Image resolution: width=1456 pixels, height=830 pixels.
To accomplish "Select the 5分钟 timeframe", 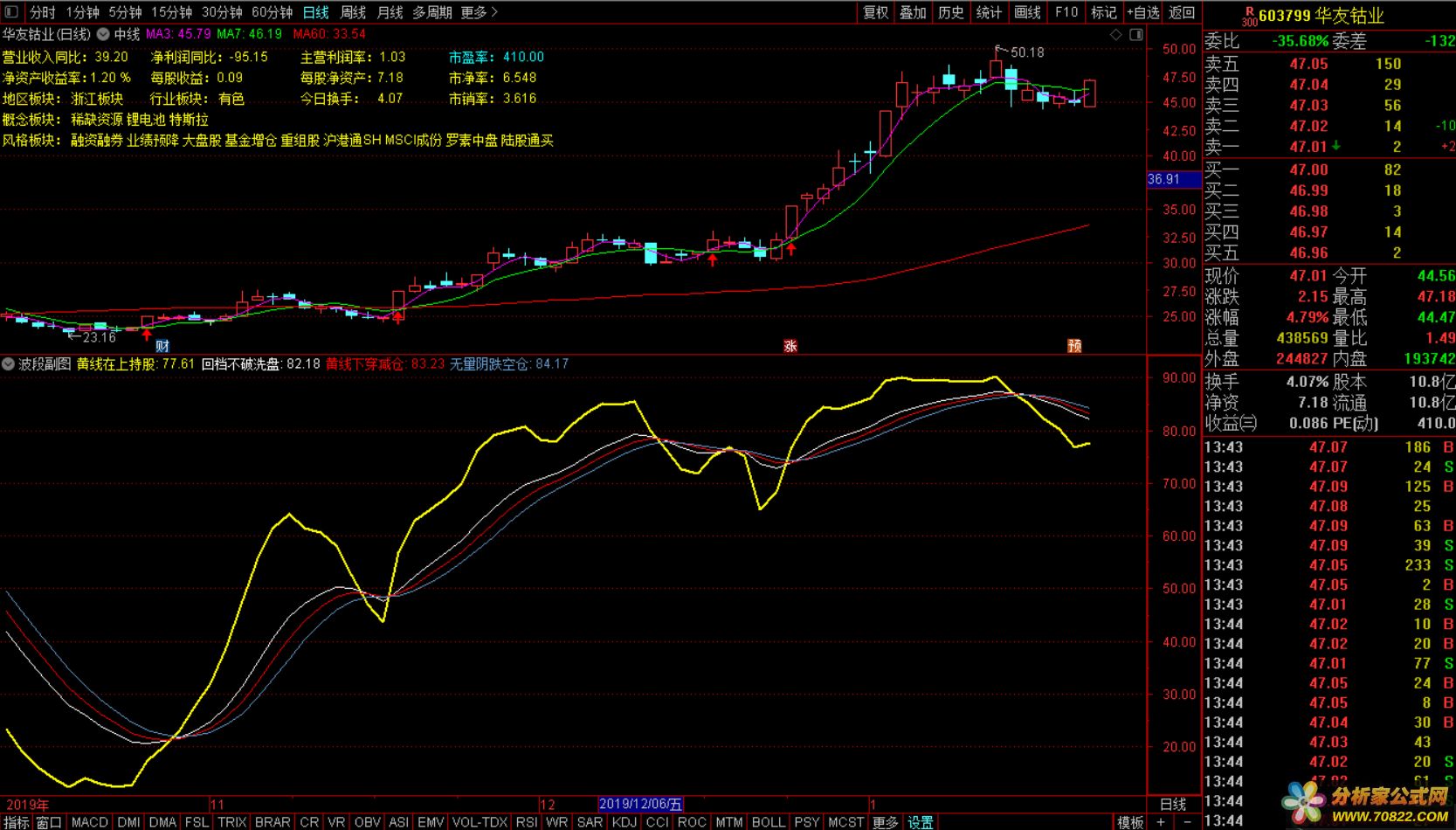I will point(126,12).
